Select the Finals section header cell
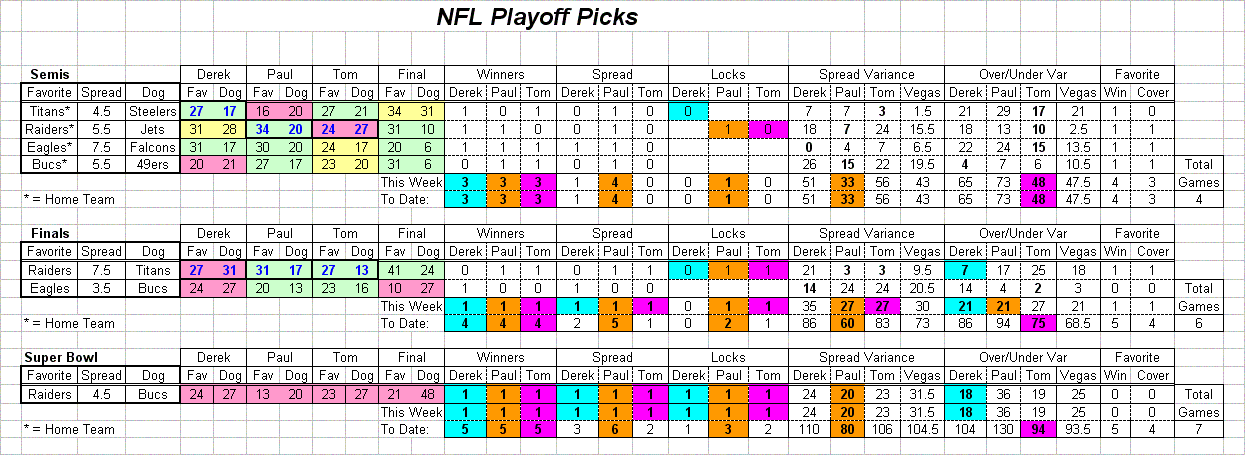 point(51,234)
